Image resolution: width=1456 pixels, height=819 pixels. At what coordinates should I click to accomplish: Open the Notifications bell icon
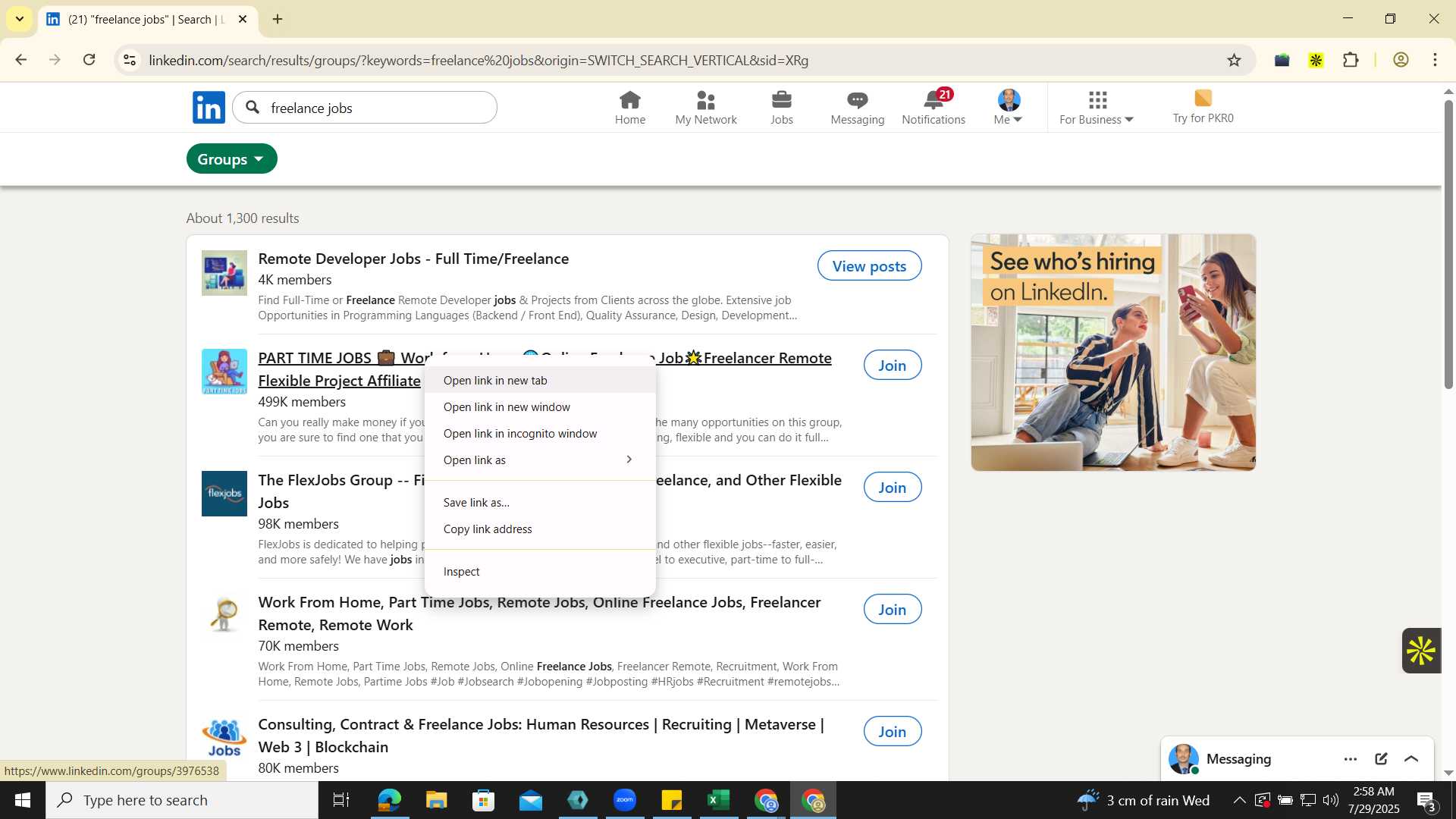[x=934, y=108]
